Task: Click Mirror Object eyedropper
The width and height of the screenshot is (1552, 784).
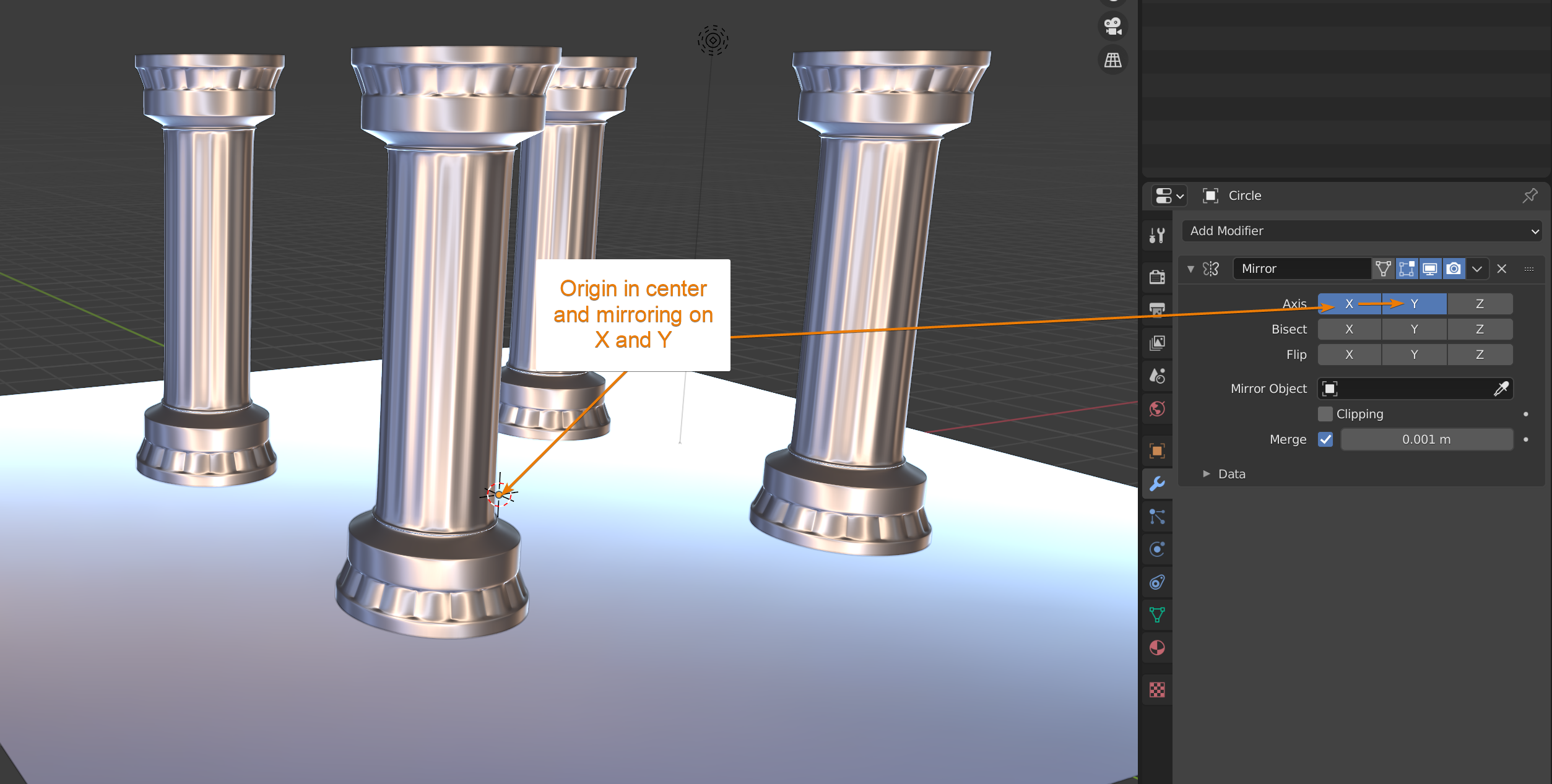Action: click(1501, 389)
